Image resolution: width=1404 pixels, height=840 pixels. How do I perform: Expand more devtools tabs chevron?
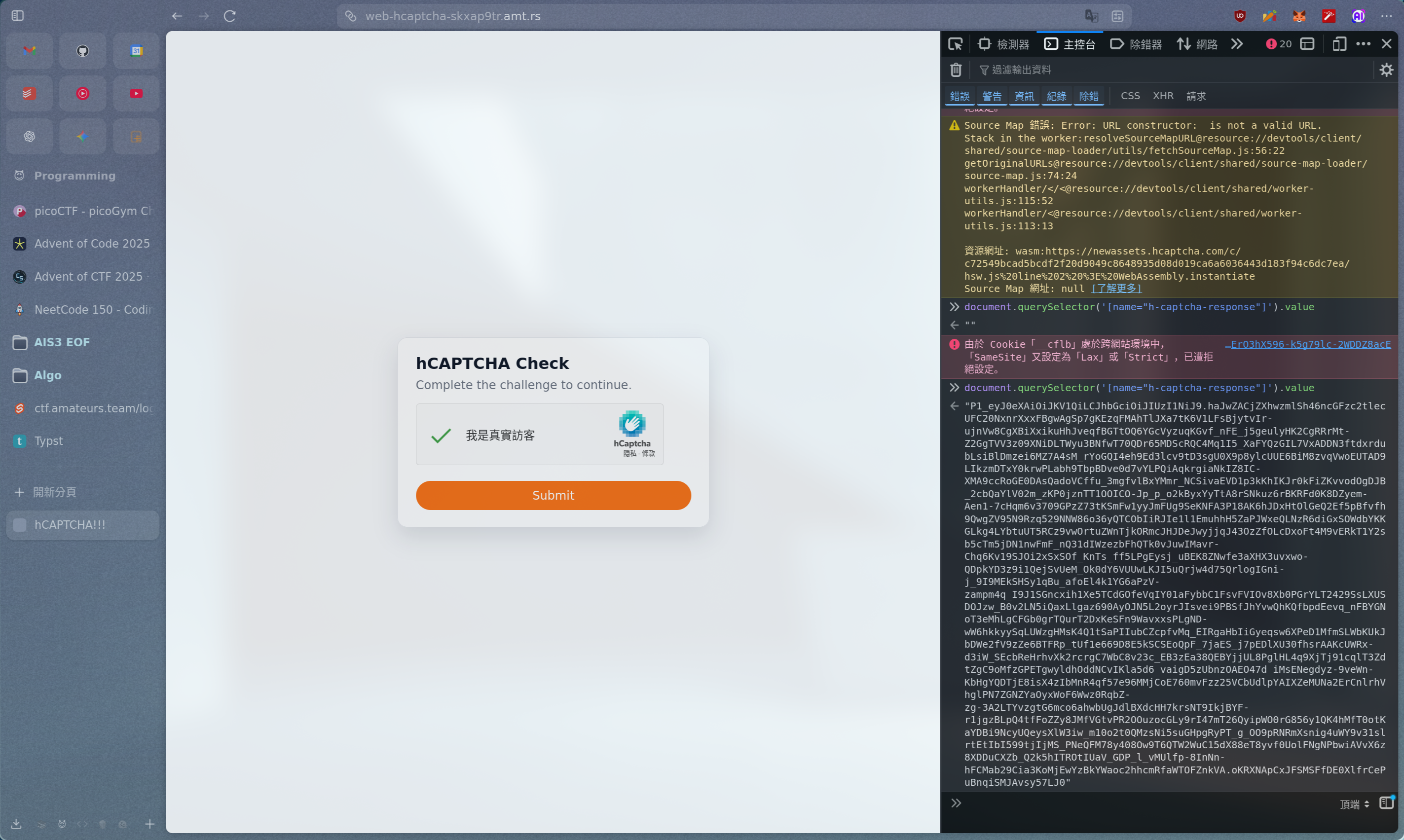coord(1236,44)
